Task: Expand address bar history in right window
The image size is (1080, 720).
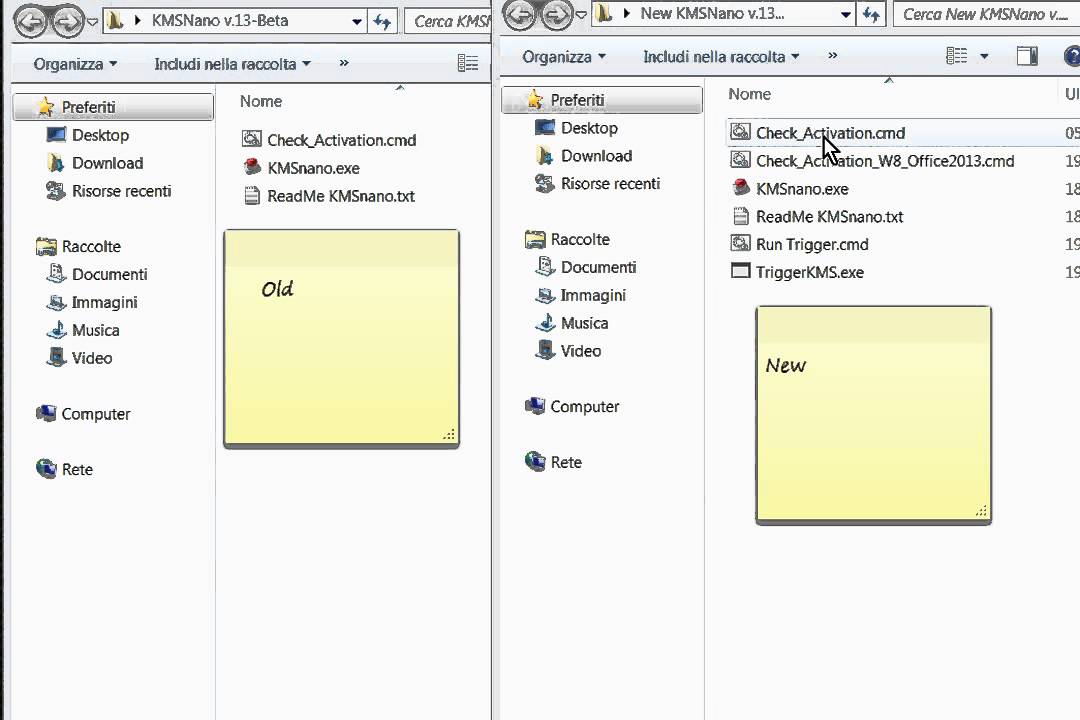Action: pyautogui.click(x=846, y=14)
